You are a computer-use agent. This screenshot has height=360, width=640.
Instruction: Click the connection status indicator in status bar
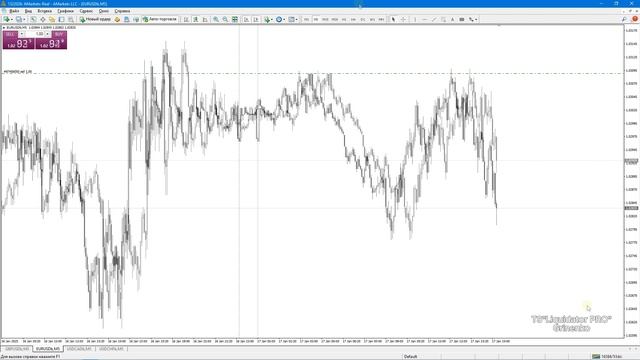point(607,357)
